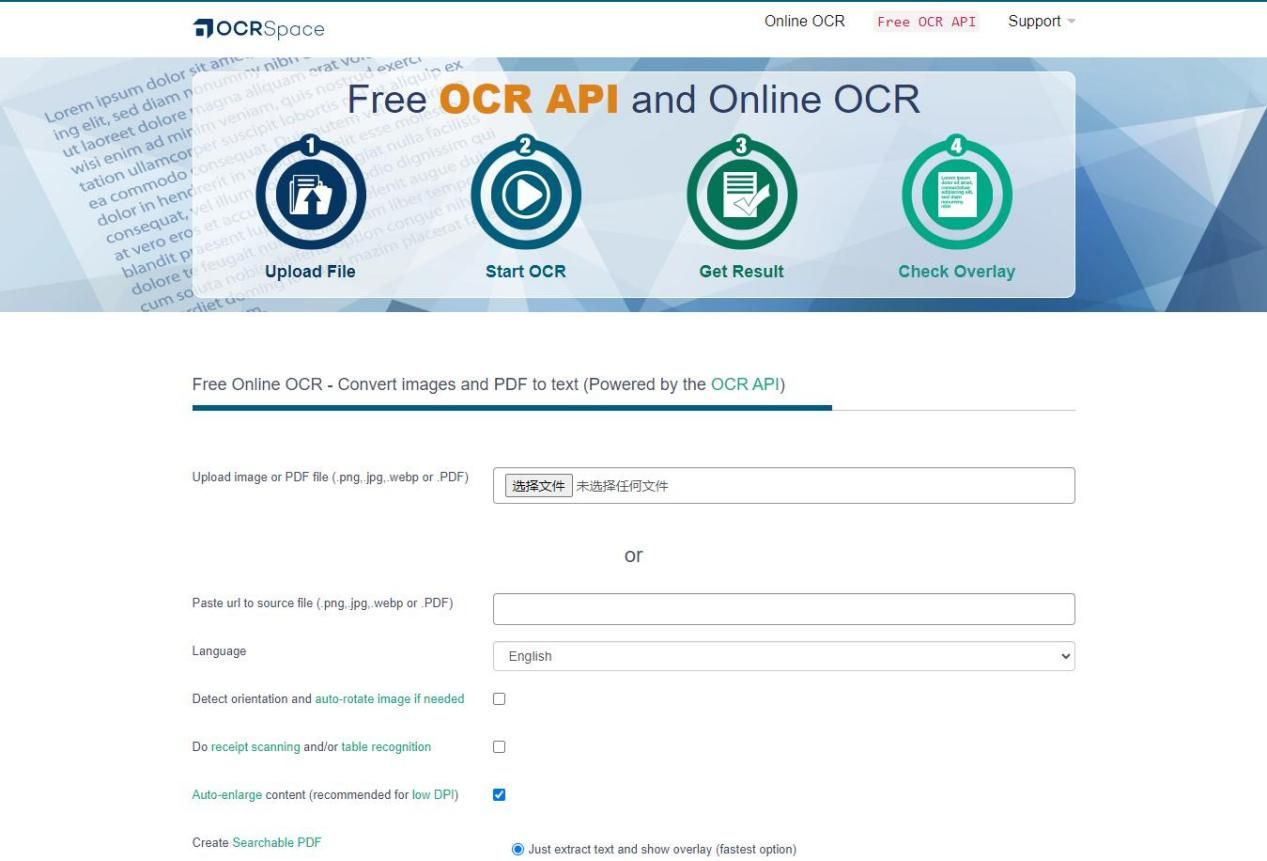Uncheck the Auto-enlarge content checkbox
Screen dimensions: 1267x861
(499, 795)
